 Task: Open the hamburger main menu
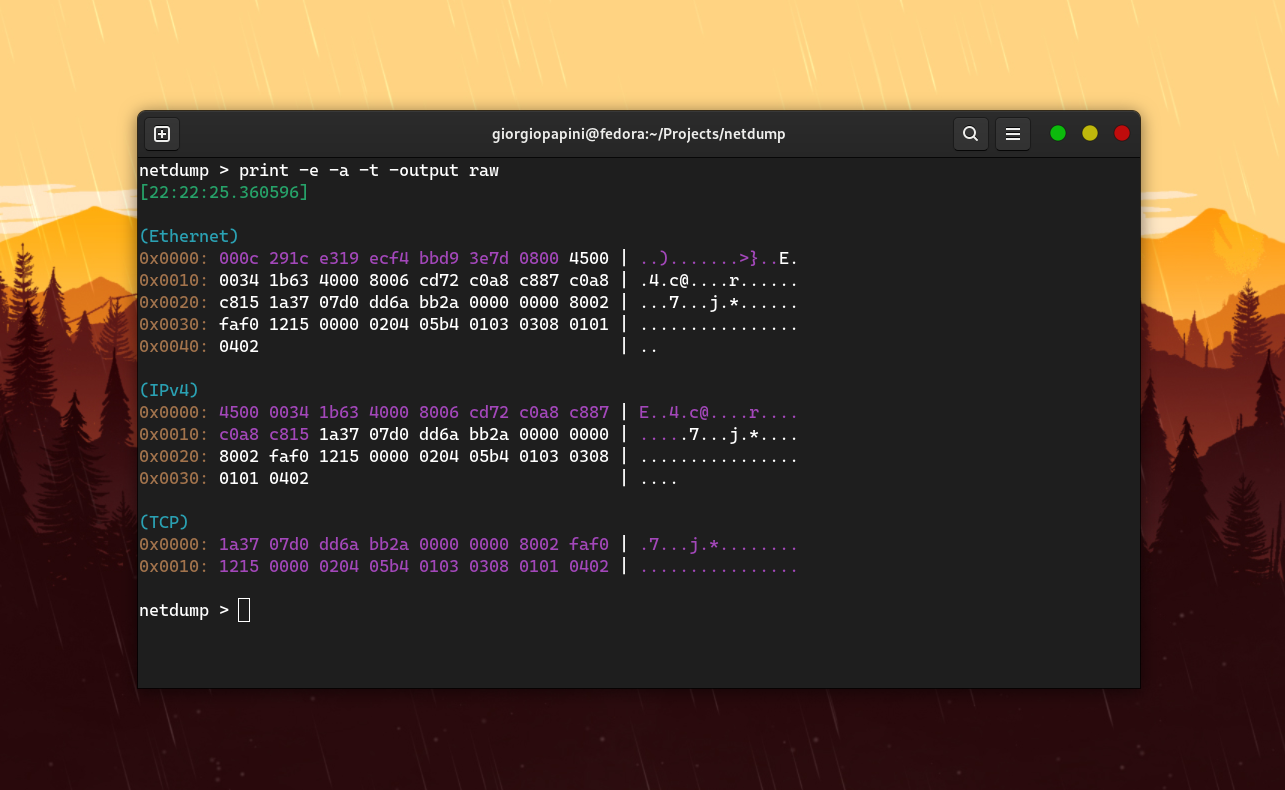tap(1012, 134)
